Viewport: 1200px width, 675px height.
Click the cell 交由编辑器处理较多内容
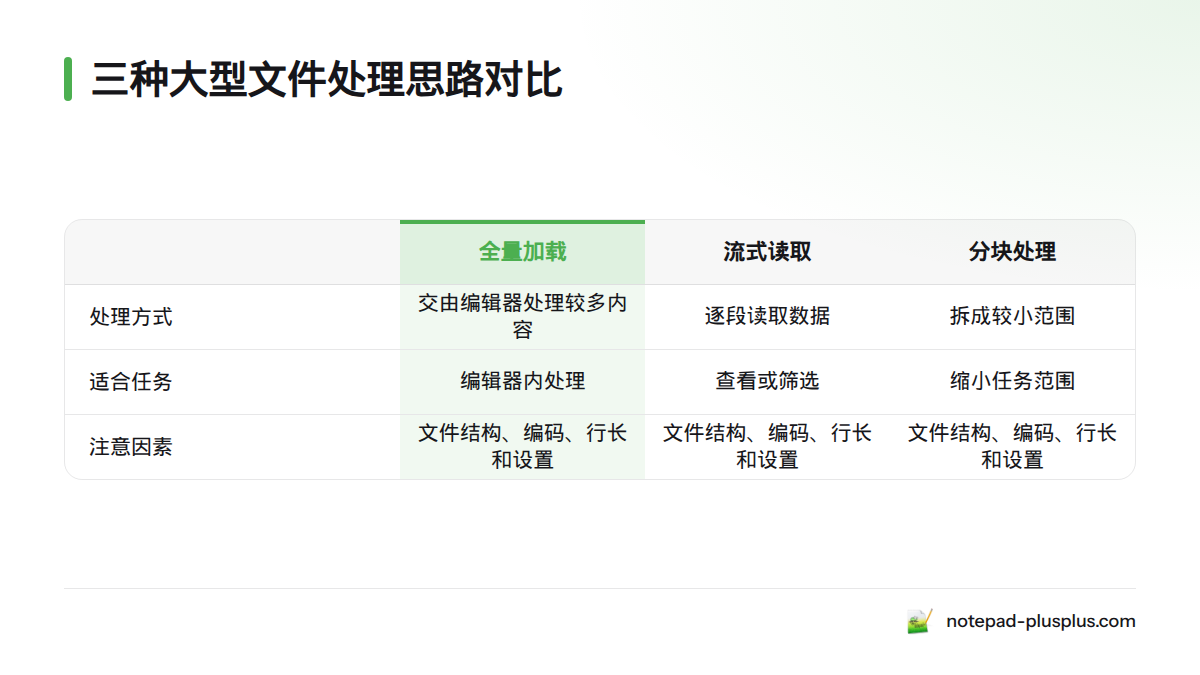click(x=522, y=317)
